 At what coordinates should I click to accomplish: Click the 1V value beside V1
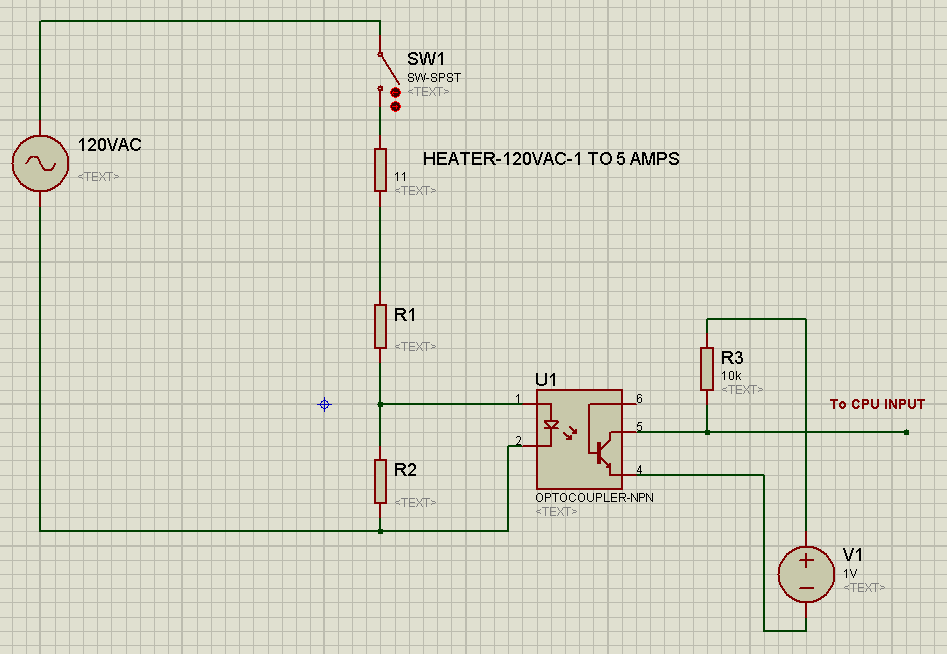point(850,574)
